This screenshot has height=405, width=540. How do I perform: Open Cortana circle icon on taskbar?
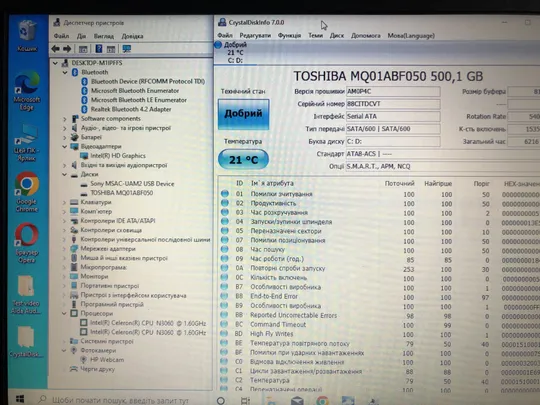click(221, 401)
